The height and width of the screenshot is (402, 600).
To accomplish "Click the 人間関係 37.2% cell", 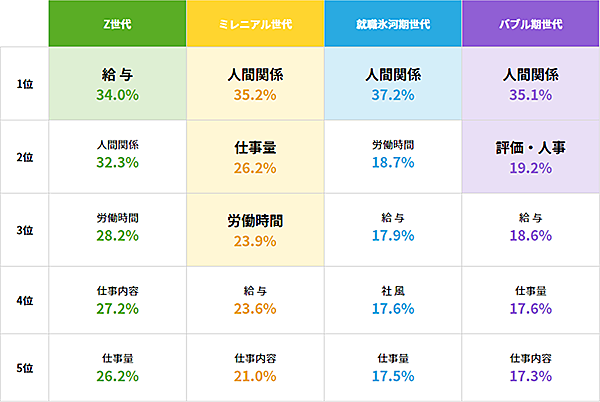I will [393, 84].
